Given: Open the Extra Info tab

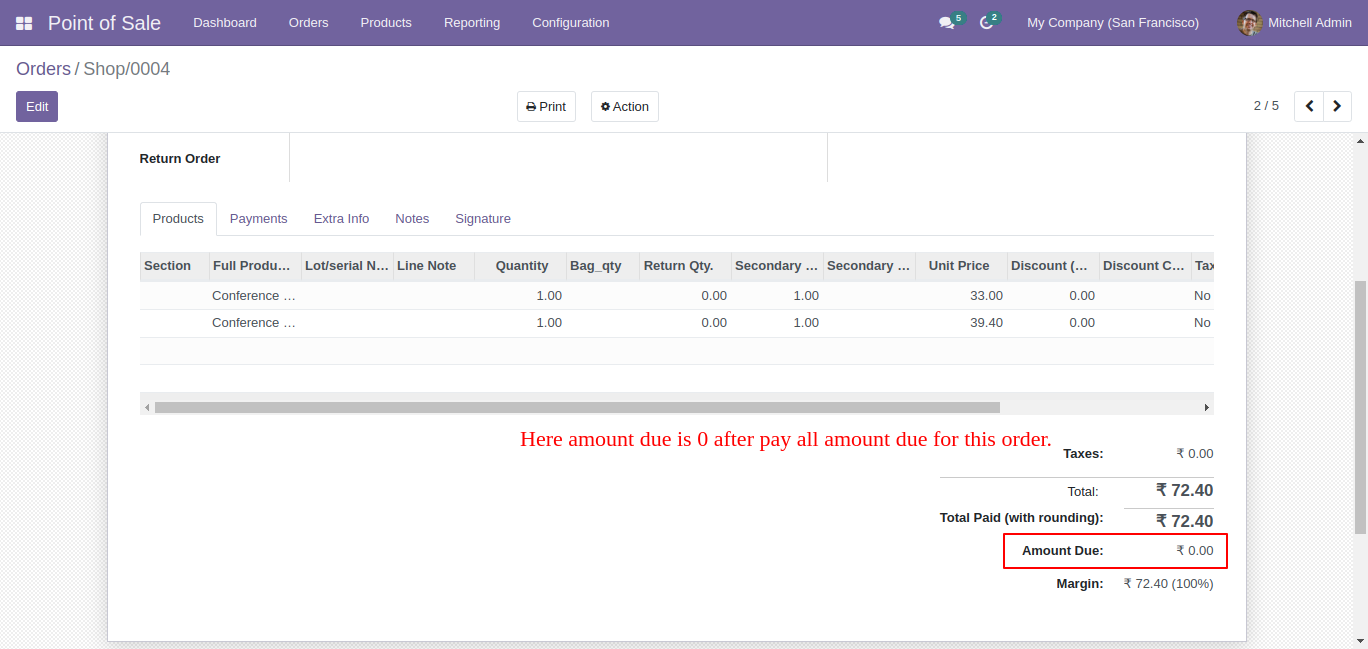Looking at the screenshot, I should pyautogui.click(x=341, y=219).
